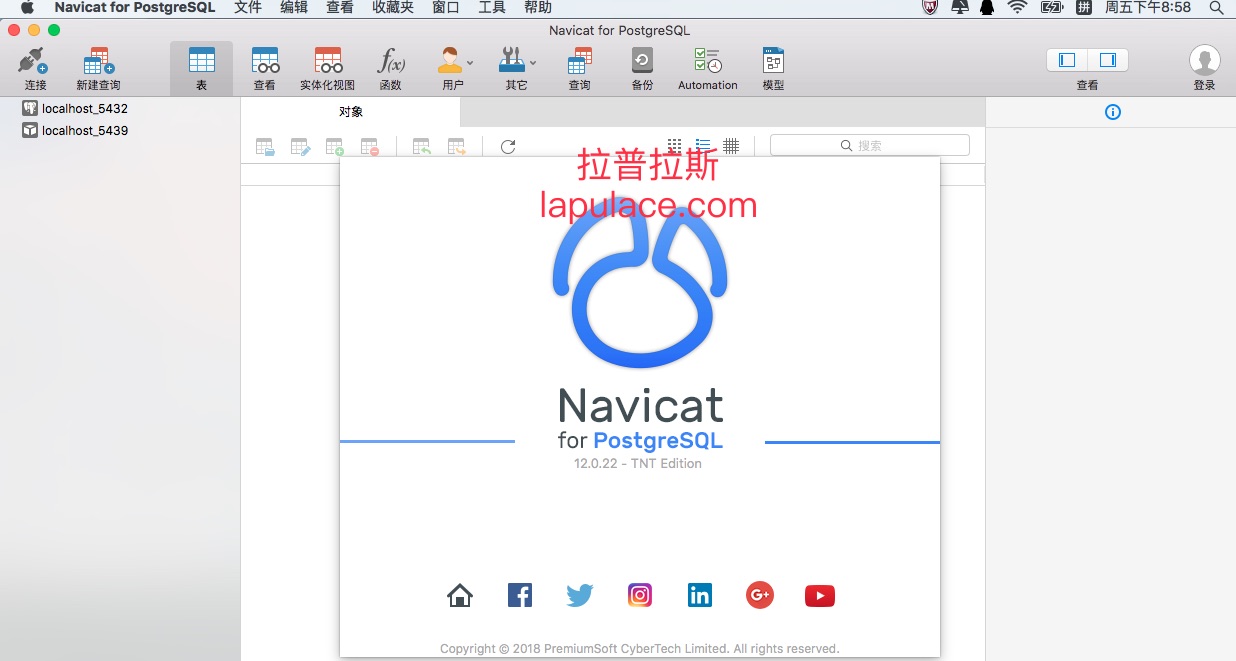Click the McAfee shield menu bar icon
Image resolution: width=1236 pixels, height=661 pixels.
tap(929, 8)
